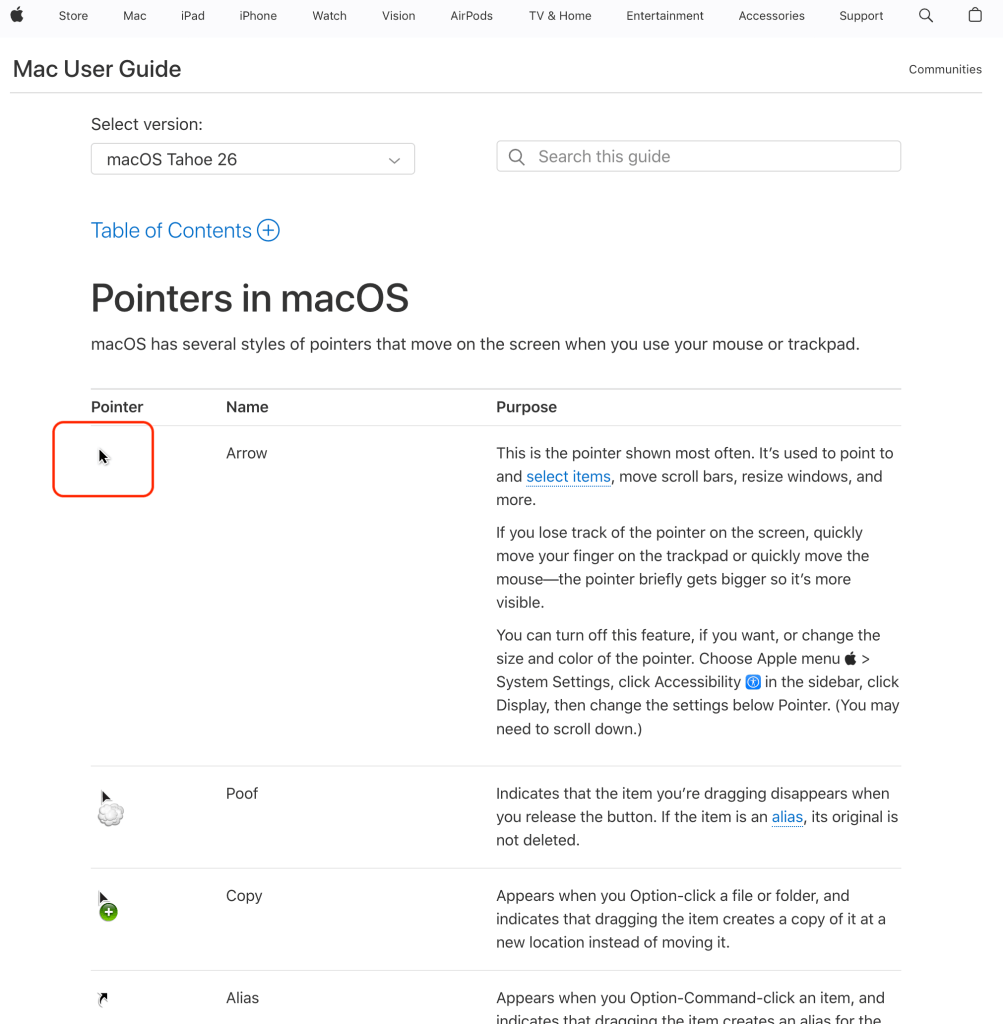This screenshot has height=1024, width=1003.
Task: Open the iPhone menu item
Action: click(x=258, y=16)
